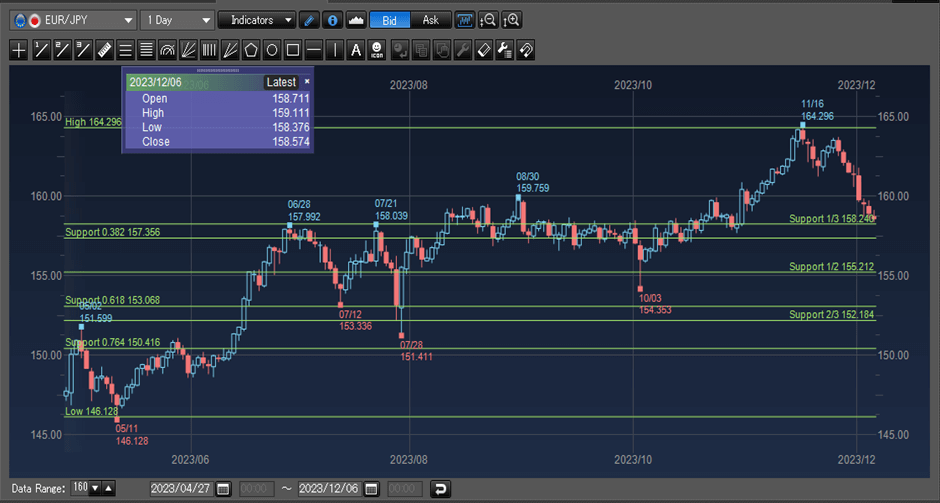Click the magnet snap tool icon

pyautogui.click(x=525, y=49)
